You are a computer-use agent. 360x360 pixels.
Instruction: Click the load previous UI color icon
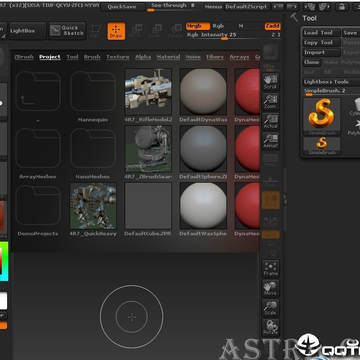point(310,7)
